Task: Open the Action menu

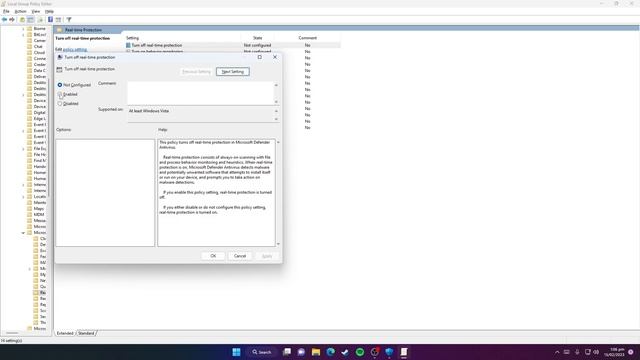Action: pyautogui.click(x=20, y=11)
